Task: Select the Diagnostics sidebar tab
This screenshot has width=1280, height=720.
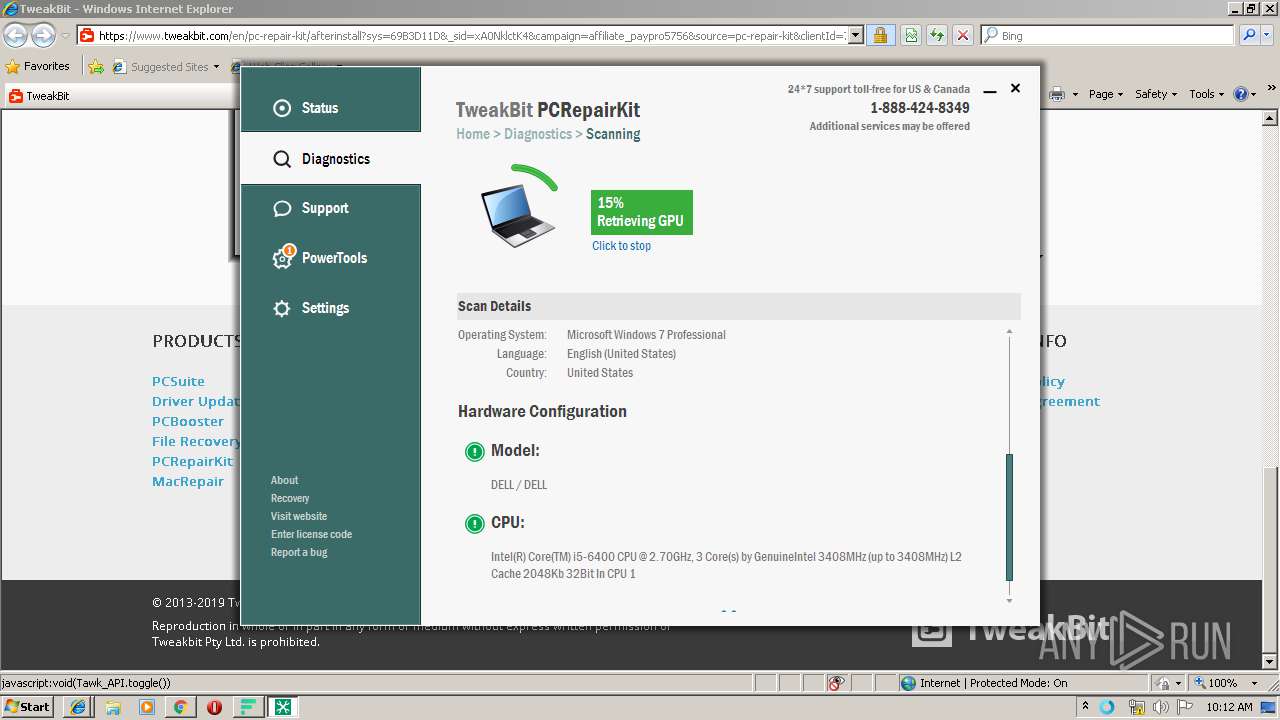Action: [x=330, y=159]
